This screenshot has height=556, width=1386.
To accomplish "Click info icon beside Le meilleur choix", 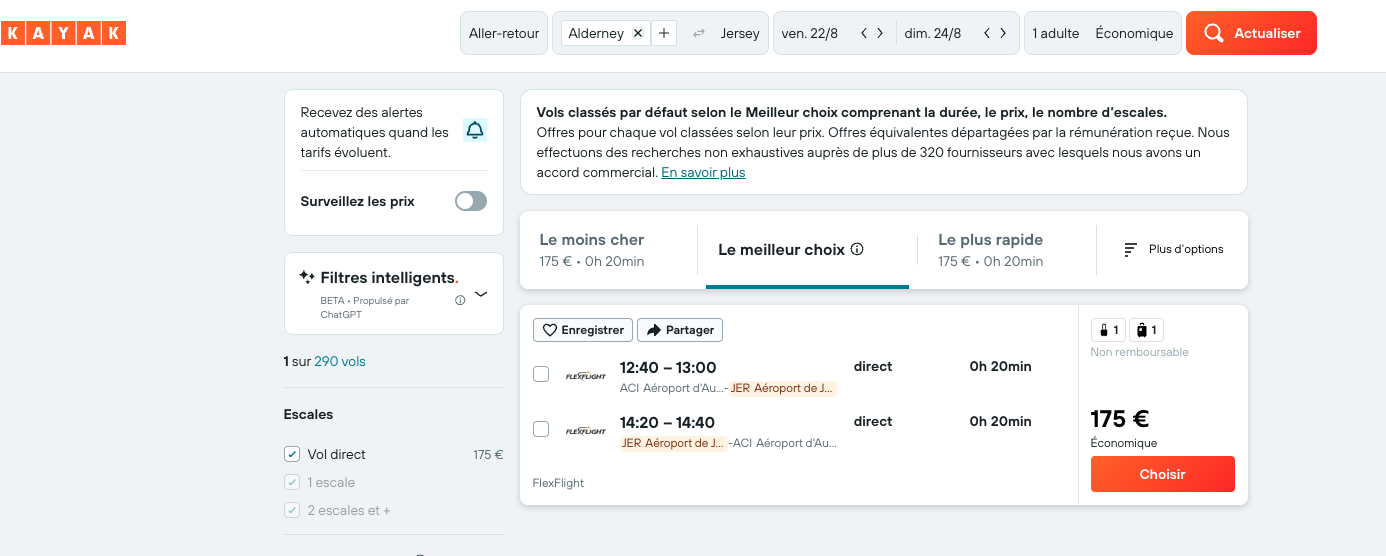I will (857, 249).
